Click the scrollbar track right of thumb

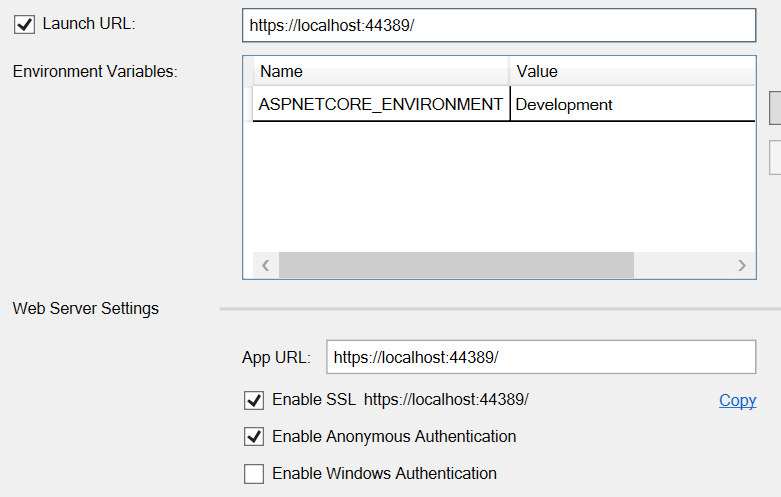pyautogui.click(x=680, y=265)
